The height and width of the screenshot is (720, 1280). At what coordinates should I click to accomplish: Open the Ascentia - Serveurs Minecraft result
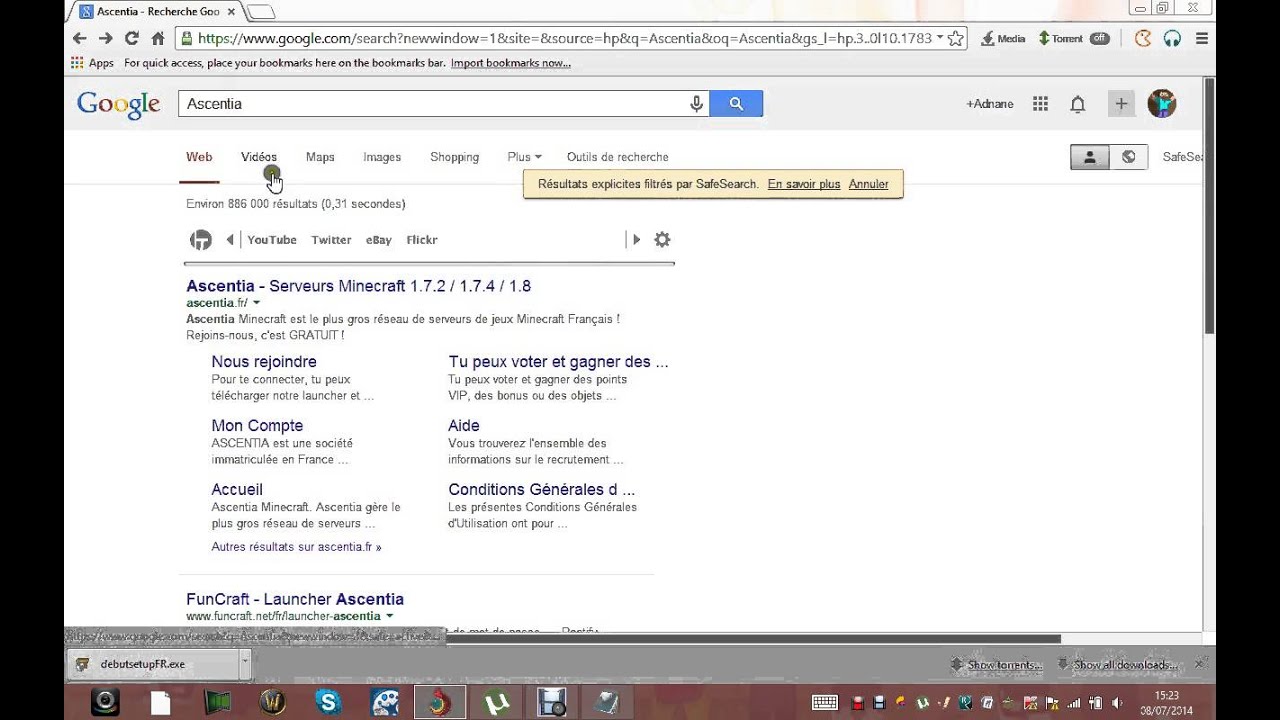tap(358, 286)
